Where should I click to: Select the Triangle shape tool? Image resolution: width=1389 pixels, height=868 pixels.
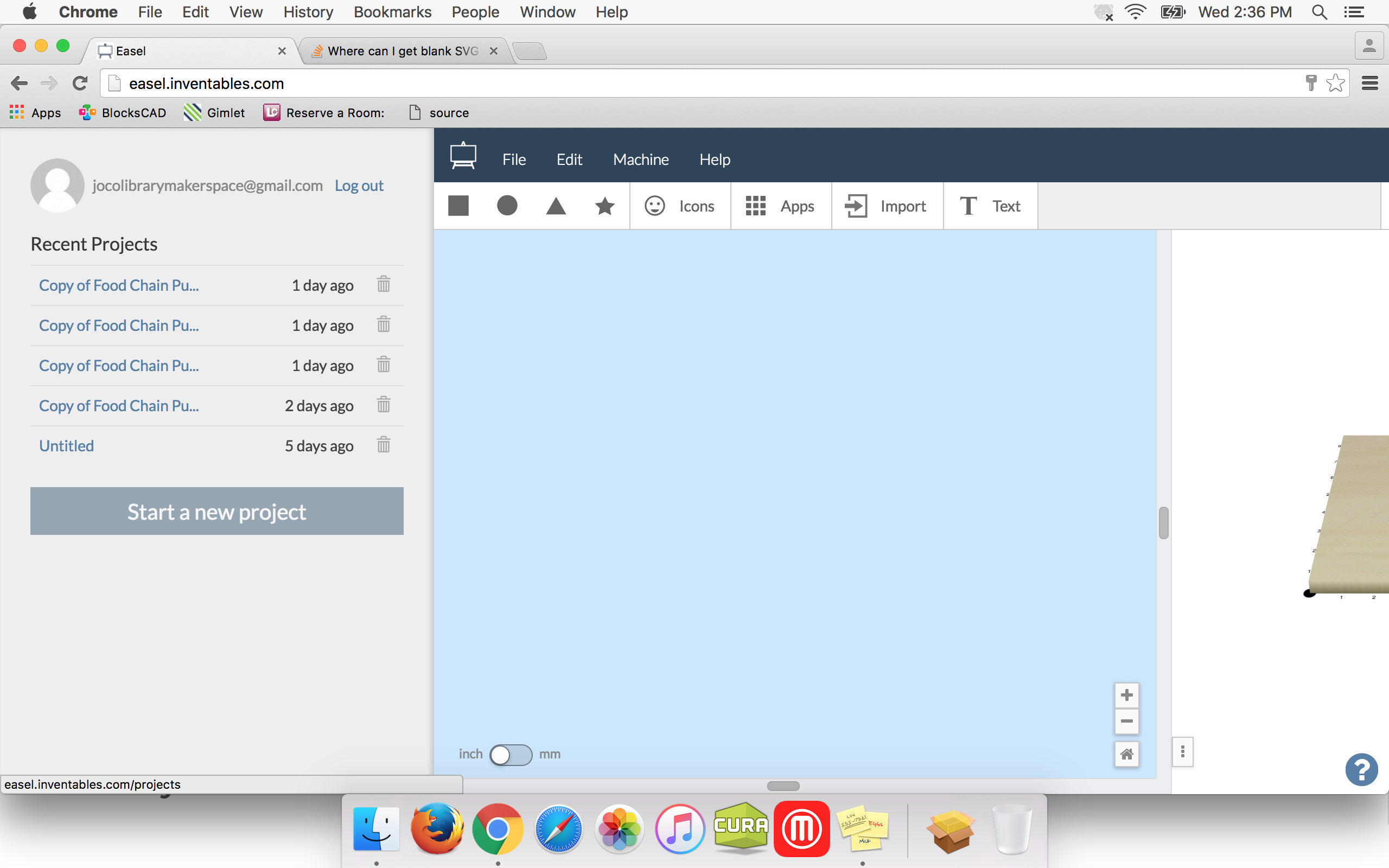pos(556,205)
